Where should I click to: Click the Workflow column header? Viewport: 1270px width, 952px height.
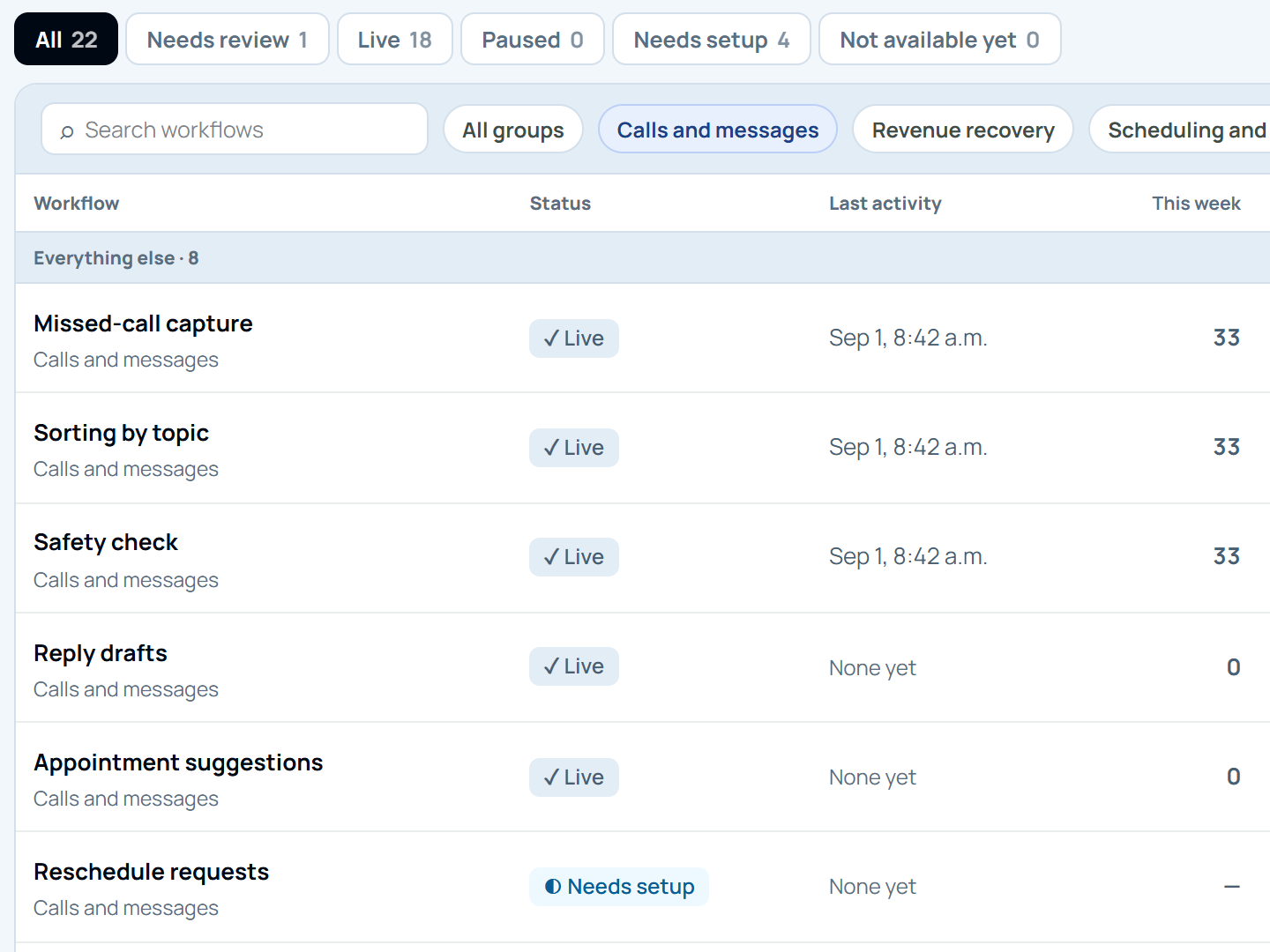click(77, 204)
